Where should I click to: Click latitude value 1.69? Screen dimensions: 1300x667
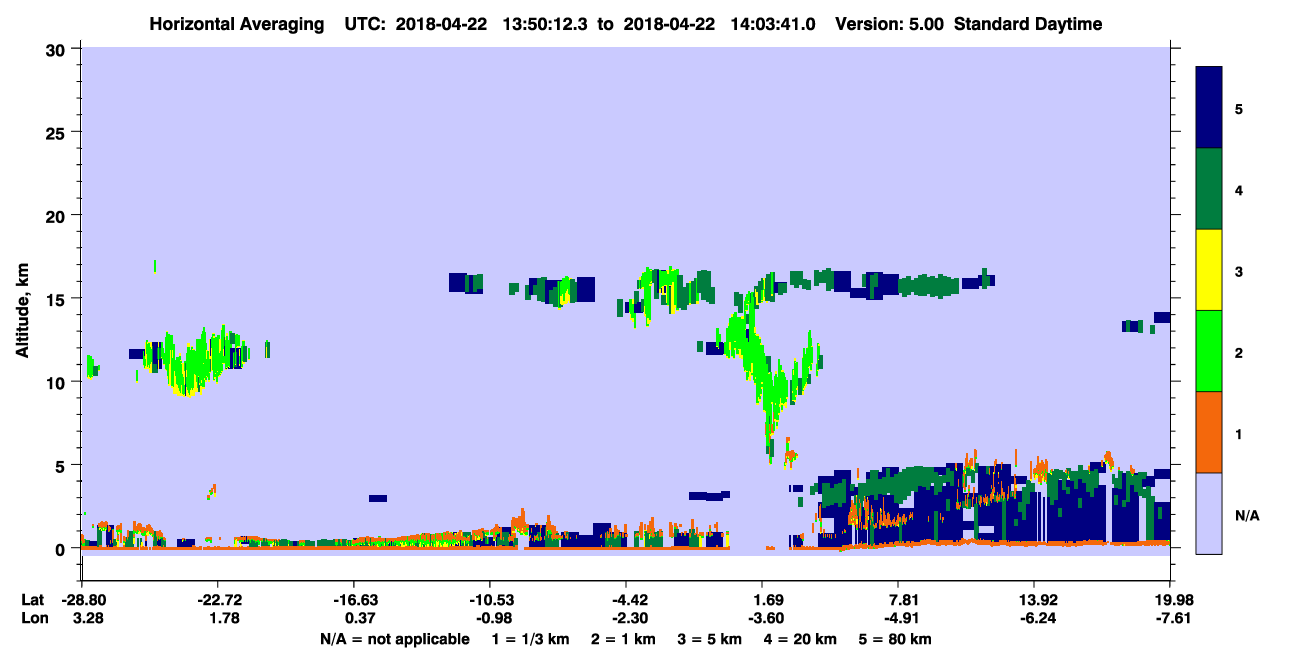762,600
